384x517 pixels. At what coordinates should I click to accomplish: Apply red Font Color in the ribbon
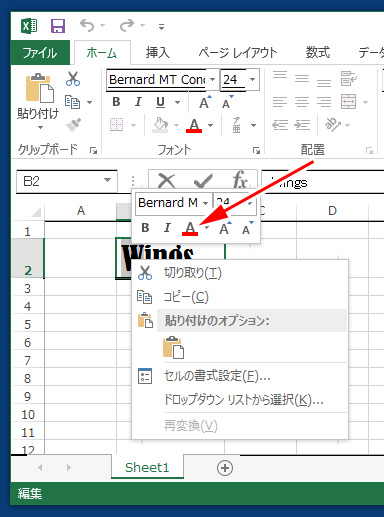(x=194, y=125)
